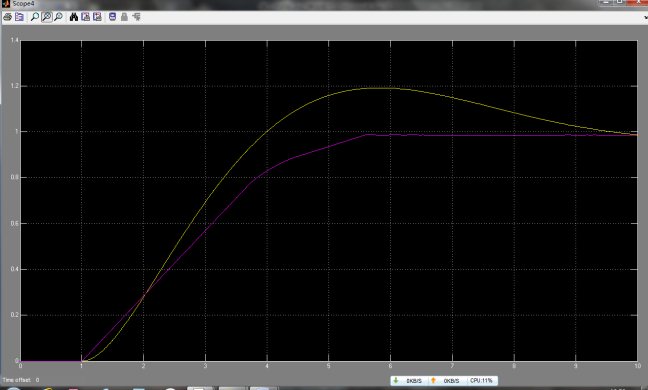Toggle Floating scope mode

click(112, 17)
